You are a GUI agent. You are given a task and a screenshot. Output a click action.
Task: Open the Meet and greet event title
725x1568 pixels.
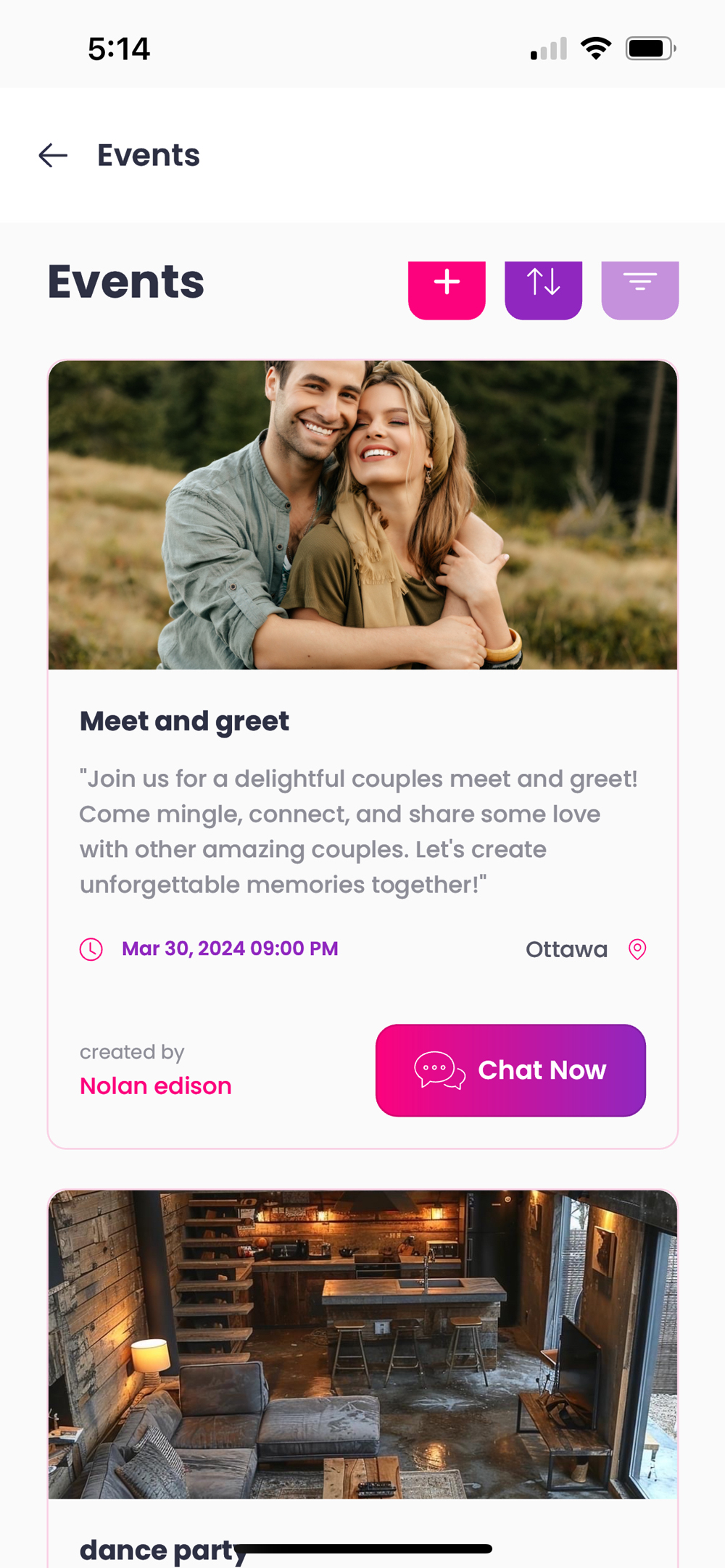coord(184,722)
